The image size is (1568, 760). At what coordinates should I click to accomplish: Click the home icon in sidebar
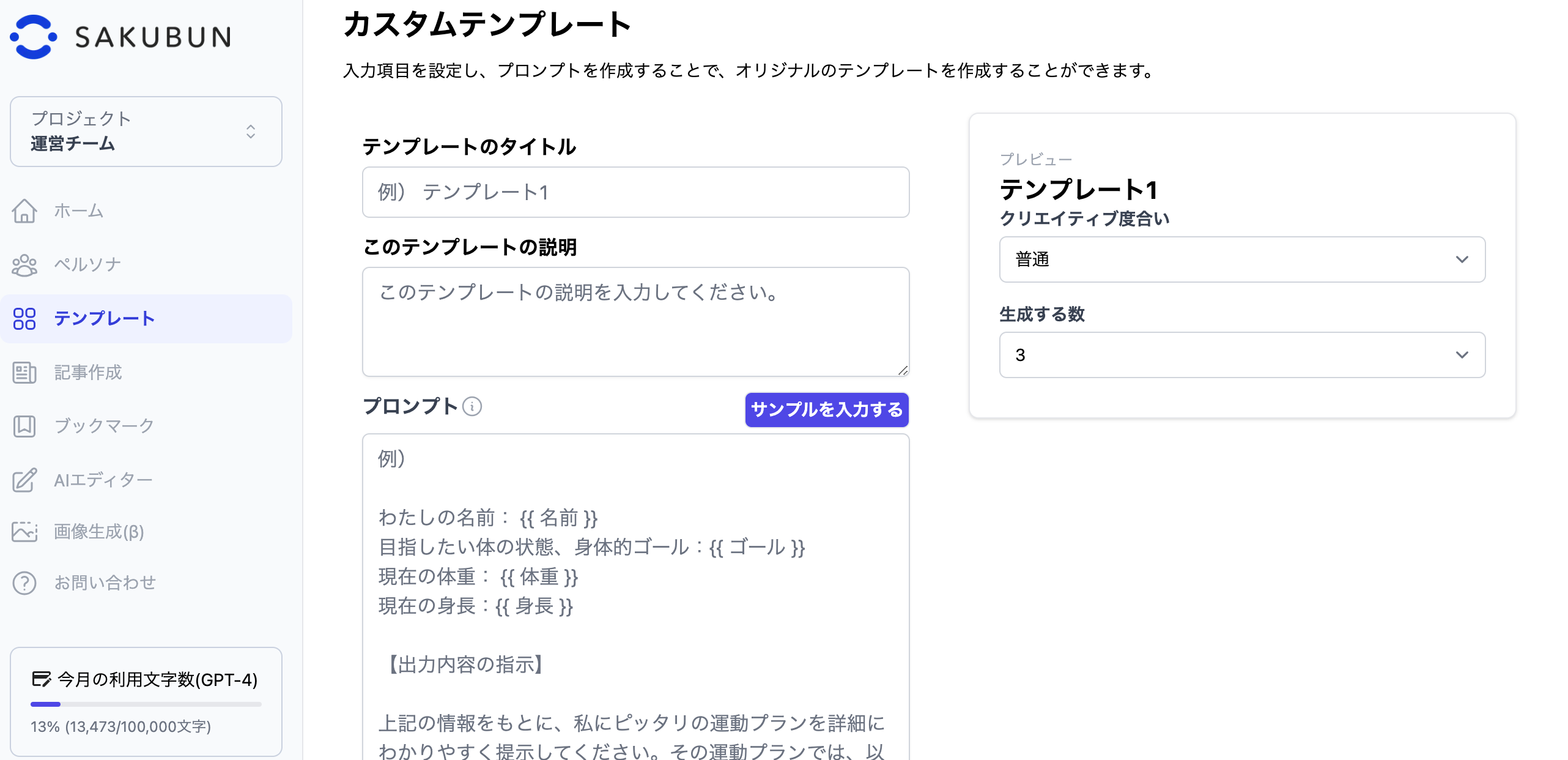[x=24, y=211]
